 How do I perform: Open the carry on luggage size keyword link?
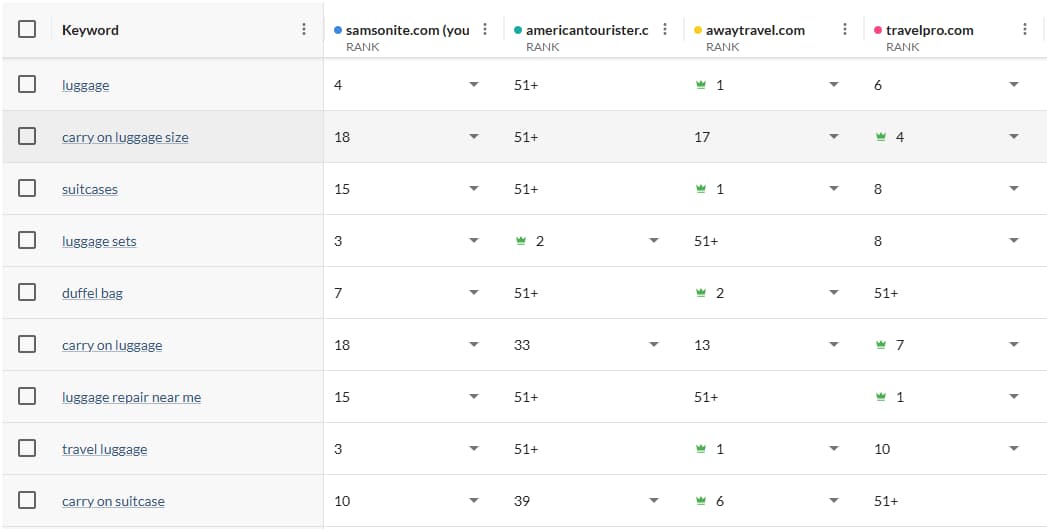point(125,137)
